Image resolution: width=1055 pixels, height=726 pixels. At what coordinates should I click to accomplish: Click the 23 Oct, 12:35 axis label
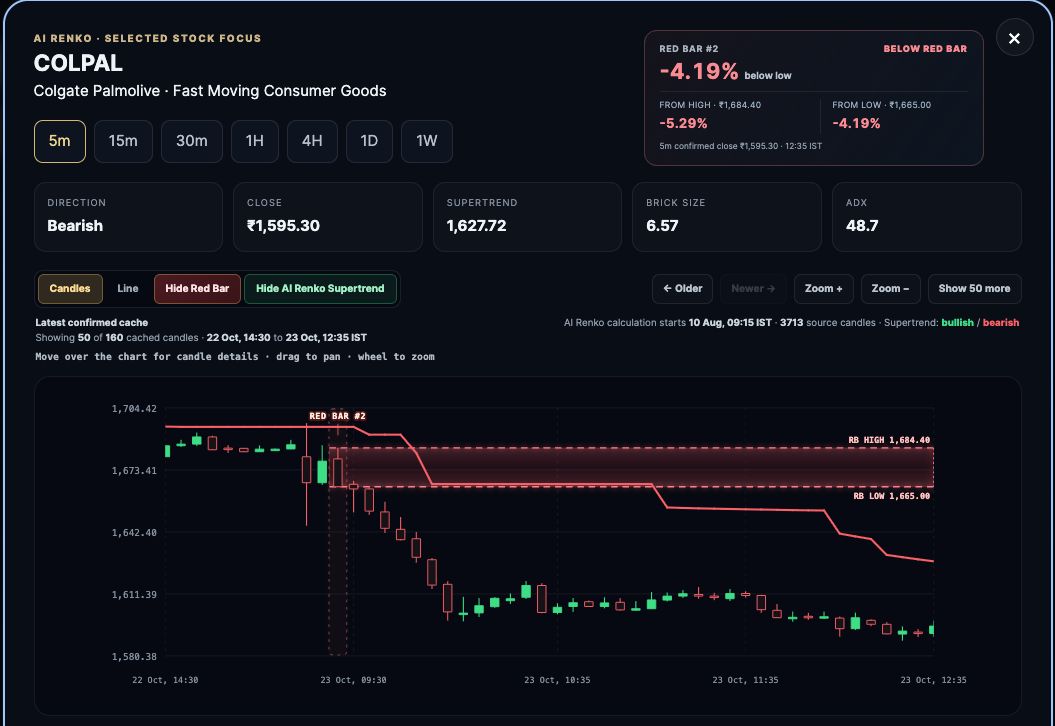(933, 680)
